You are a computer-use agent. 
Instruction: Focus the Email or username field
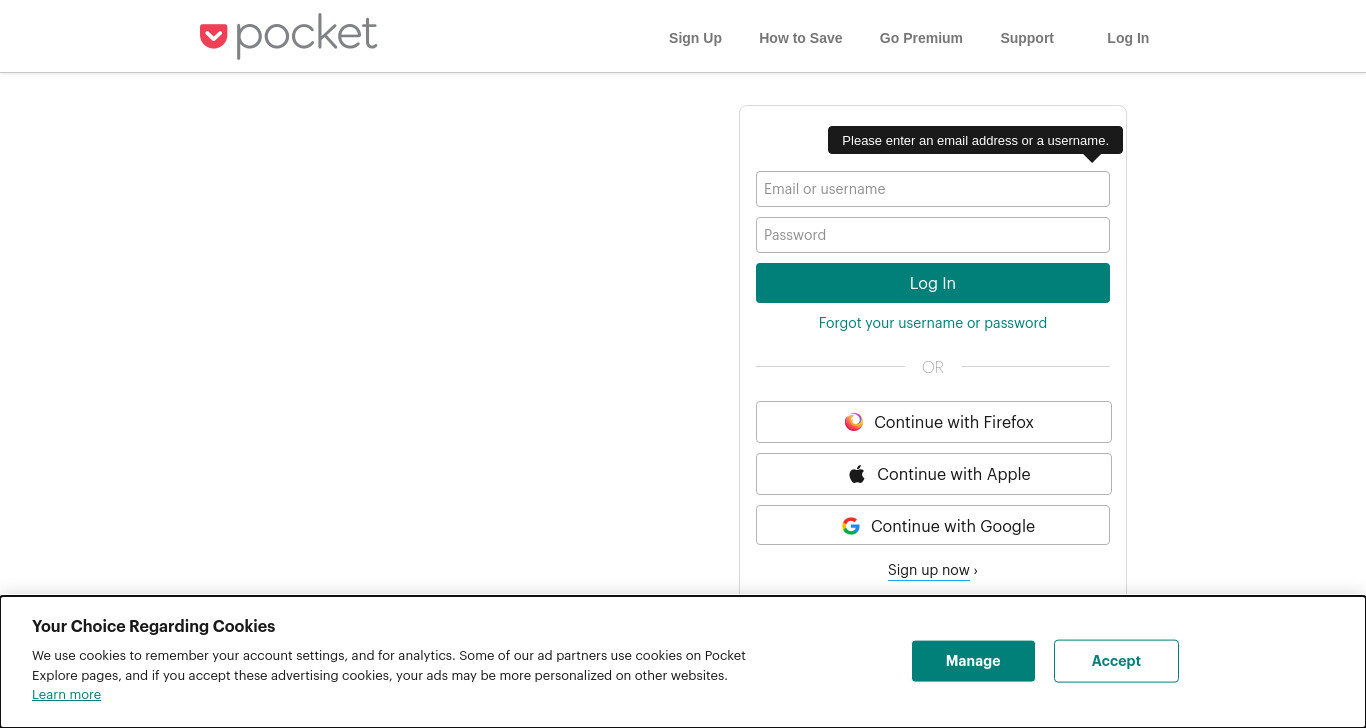(x=933, y=189)
